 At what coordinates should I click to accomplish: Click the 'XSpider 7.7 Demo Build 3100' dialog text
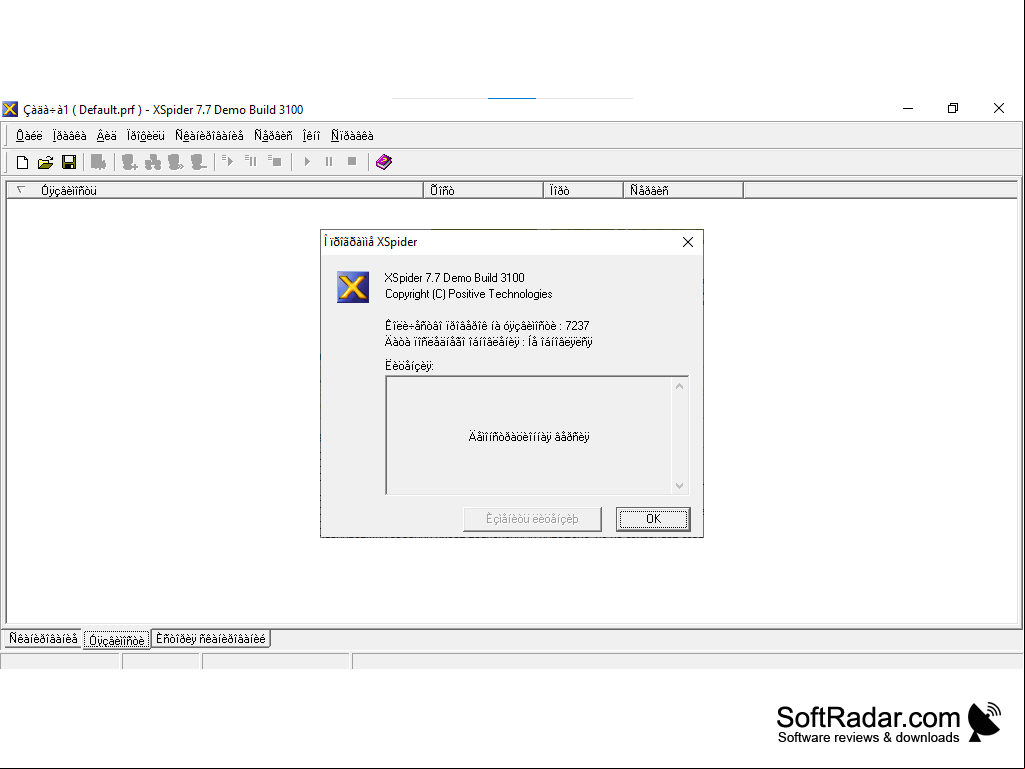coord(454,278)
